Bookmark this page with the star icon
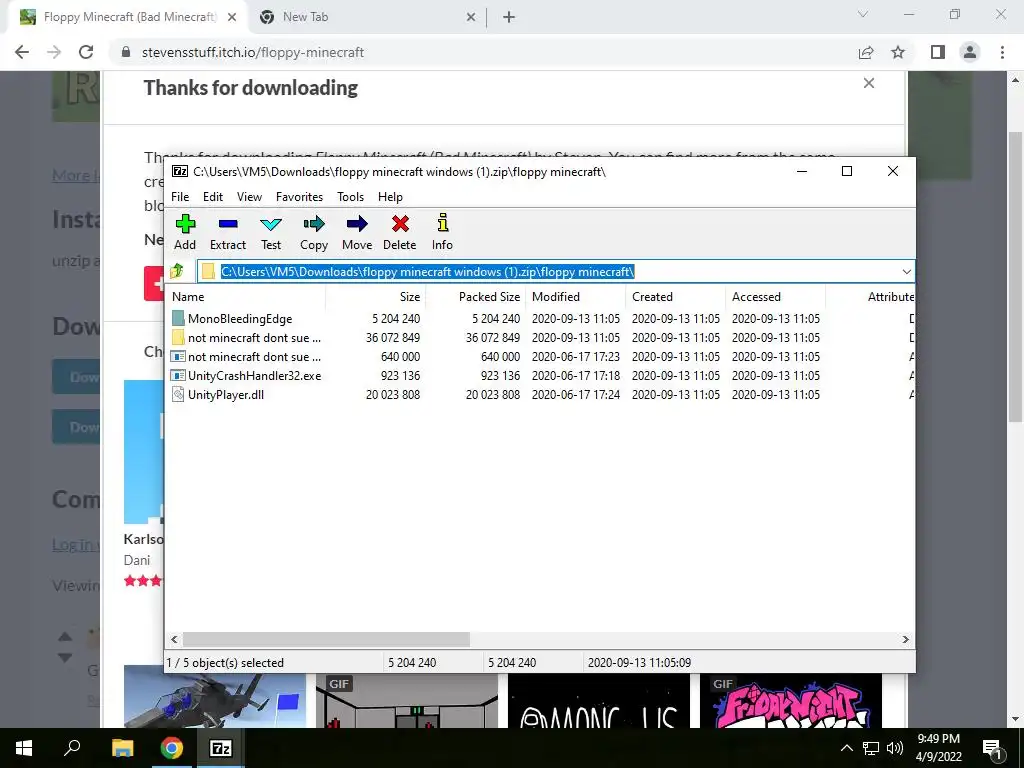The width and height of the screenshot is (1024, 768). 898,52
